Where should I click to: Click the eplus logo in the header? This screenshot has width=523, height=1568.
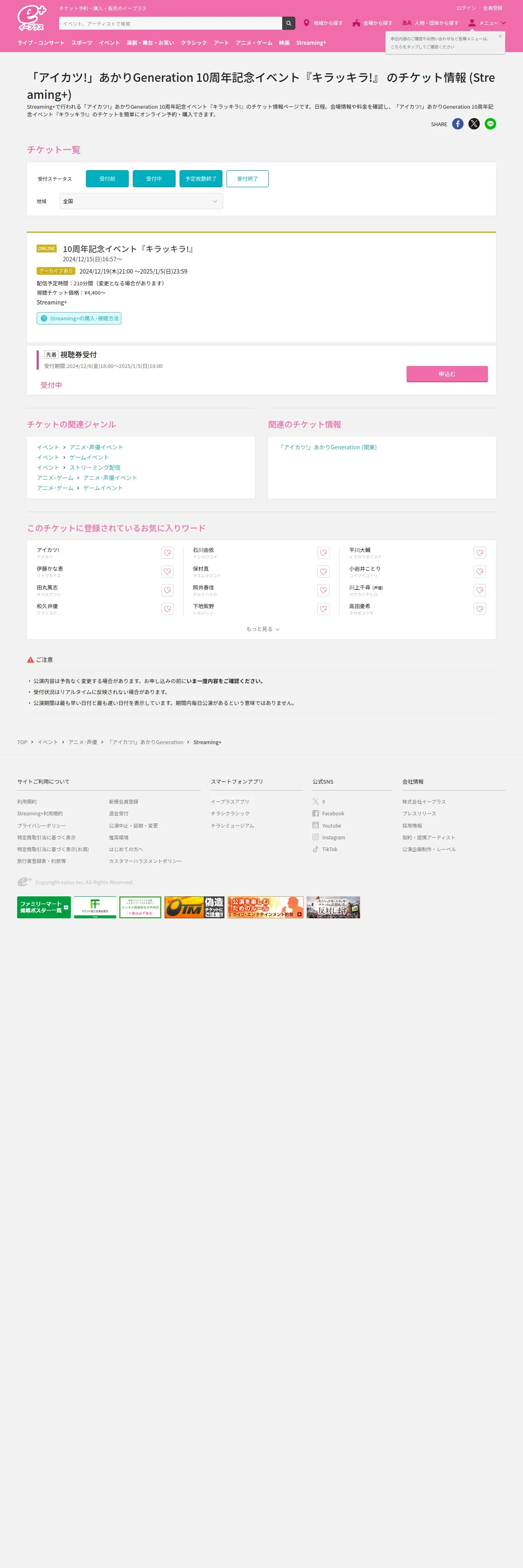point(32,18)
